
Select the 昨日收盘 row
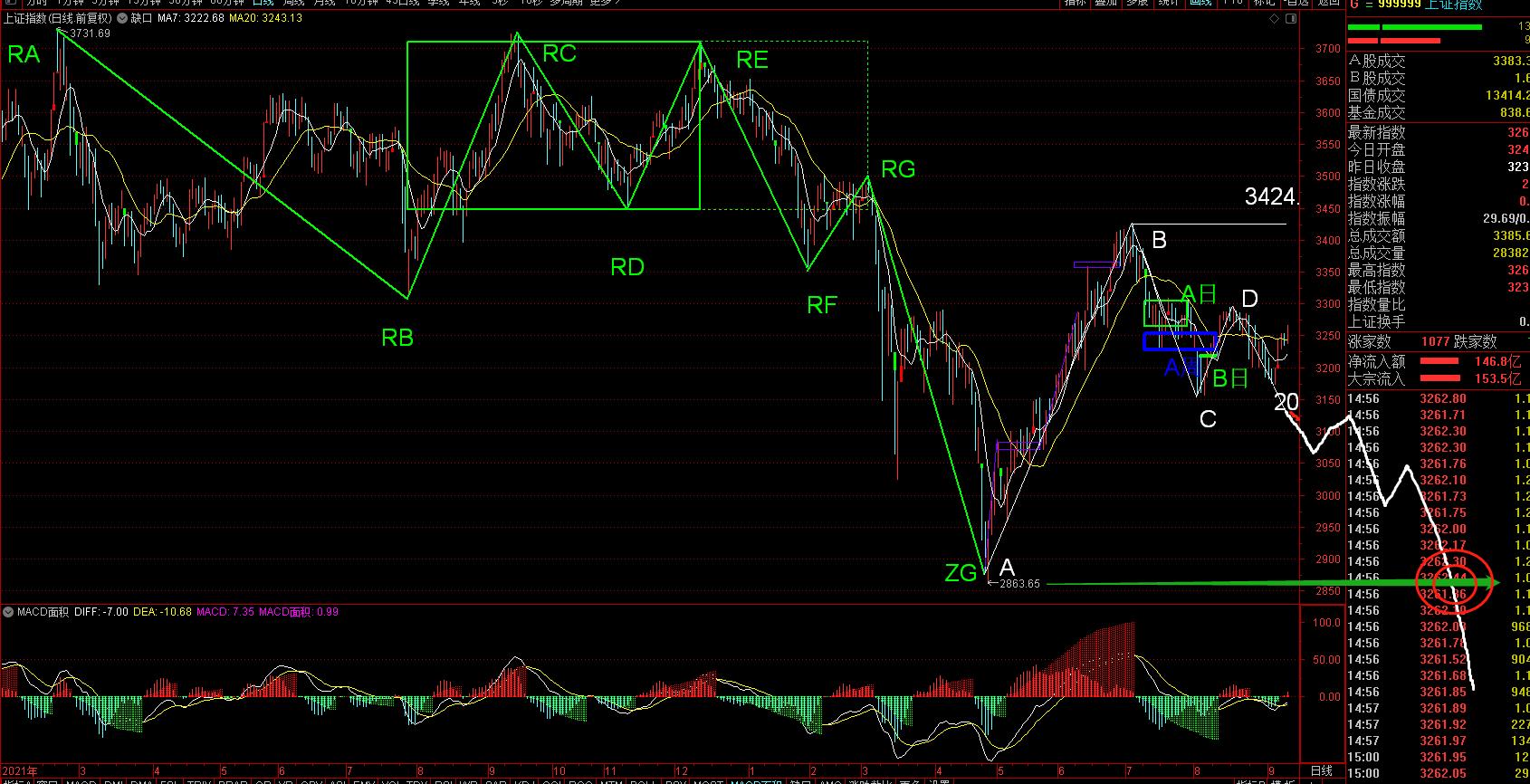[1439, 167]
